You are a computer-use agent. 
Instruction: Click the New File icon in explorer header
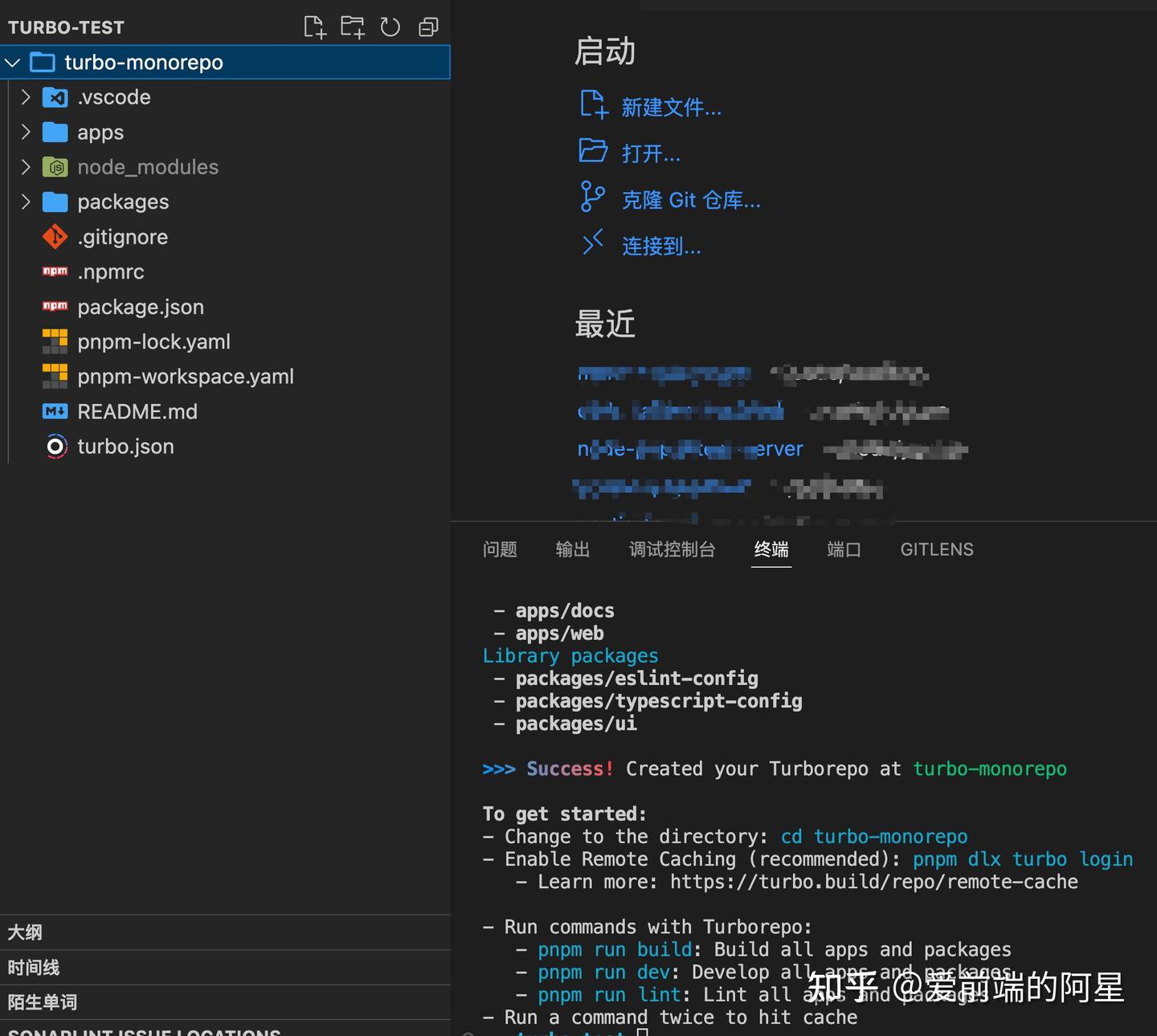(x=315, y=27)
